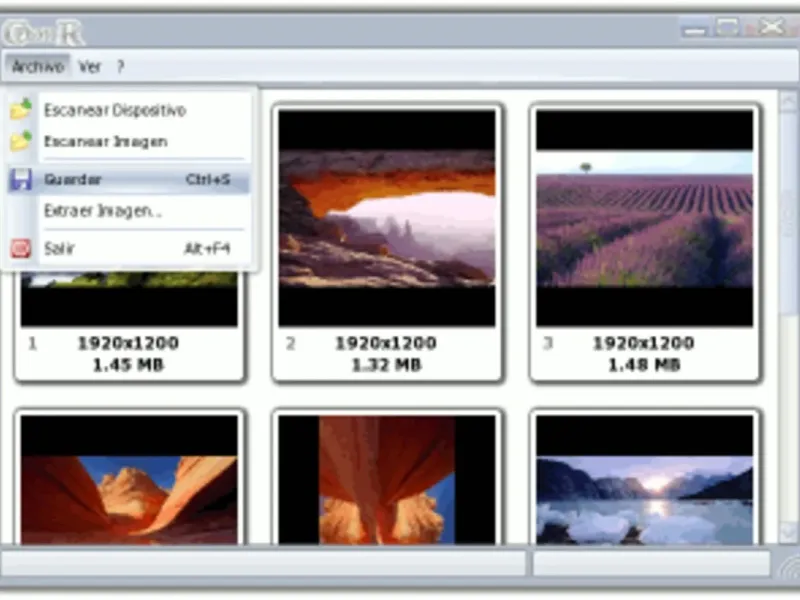Click the 1.32 MB size label
This screenshot has height=600, width=800.
386,365
